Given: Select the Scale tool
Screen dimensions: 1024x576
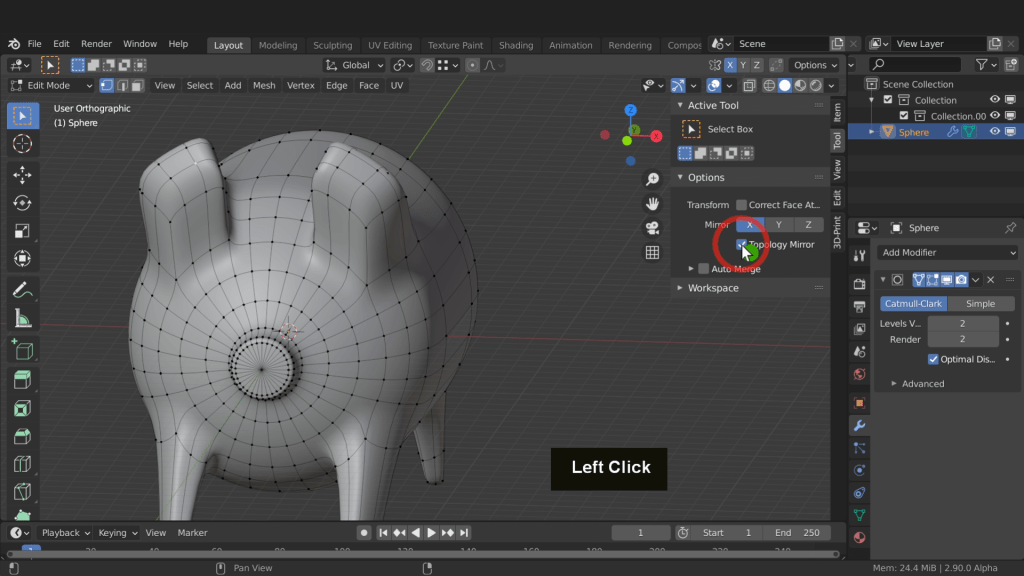Looking at the screenshot, I should (22, 231).
